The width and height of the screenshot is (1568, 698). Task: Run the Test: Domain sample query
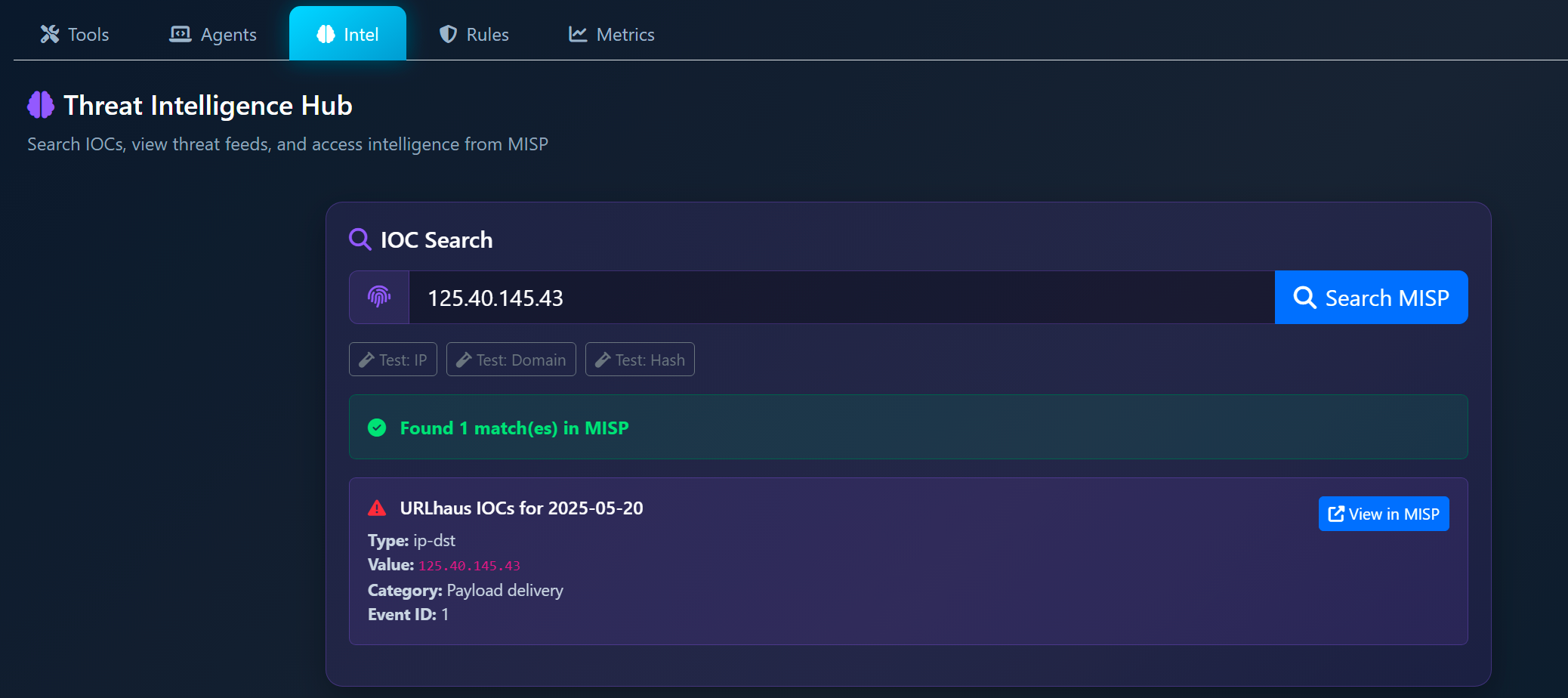[x=511, y=359]
